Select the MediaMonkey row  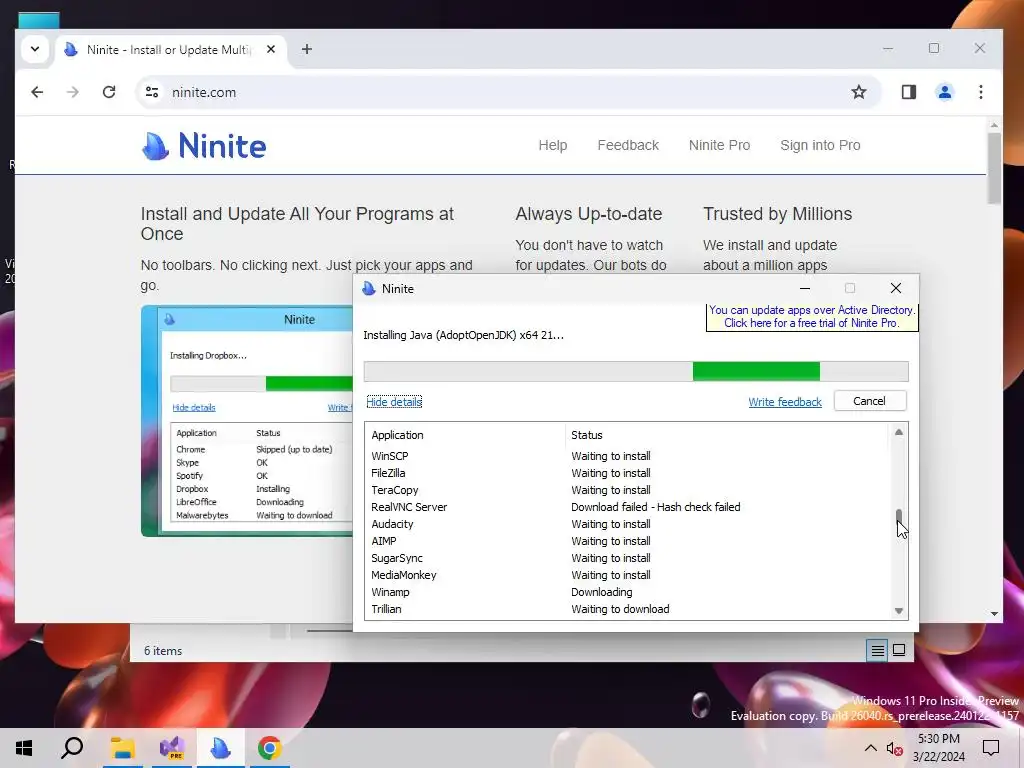click(x=627, y=575)
